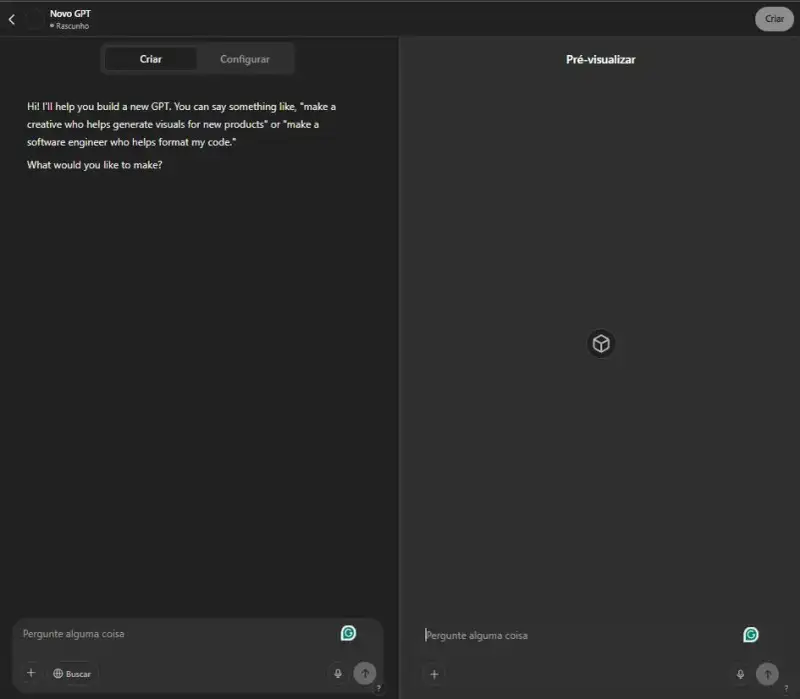Click the cube icon in preview pane
This screenshot has height=699, width=800.
(601, 343)
